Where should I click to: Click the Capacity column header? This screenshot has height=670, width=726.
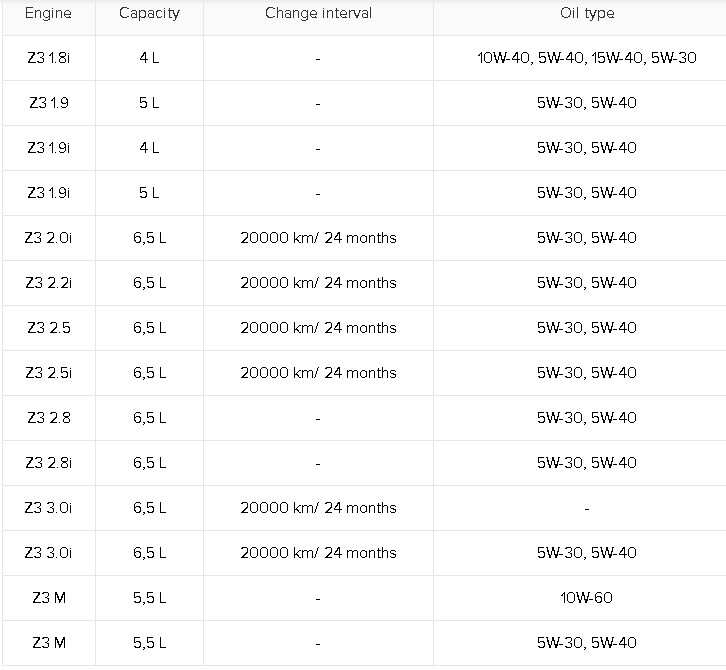pos(149,14)
